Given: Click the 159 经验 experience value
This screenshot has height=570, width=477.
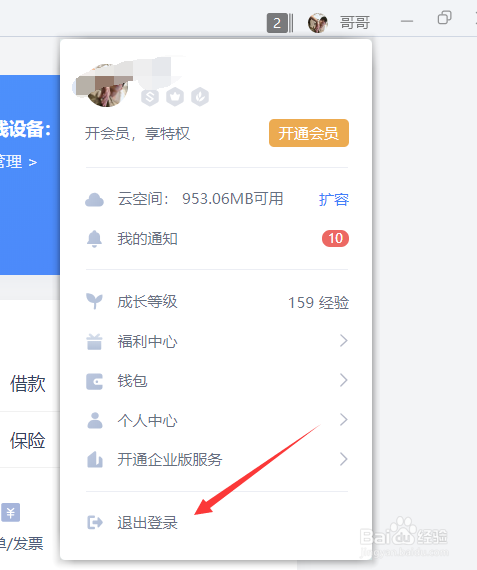Looking at the screenshot, I should point(318,302).
